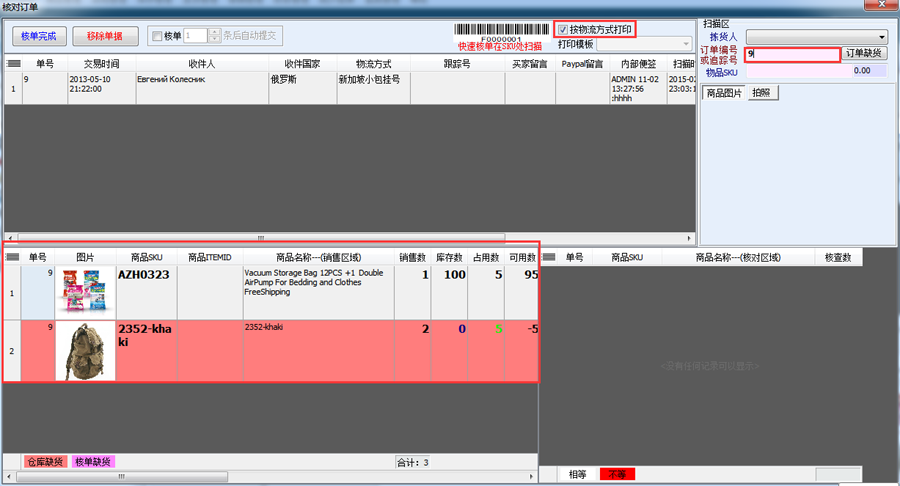Click the 移除单据 button
Image resolution: width=900 pixels, height=486 pixels.
[x=105, y=36]
